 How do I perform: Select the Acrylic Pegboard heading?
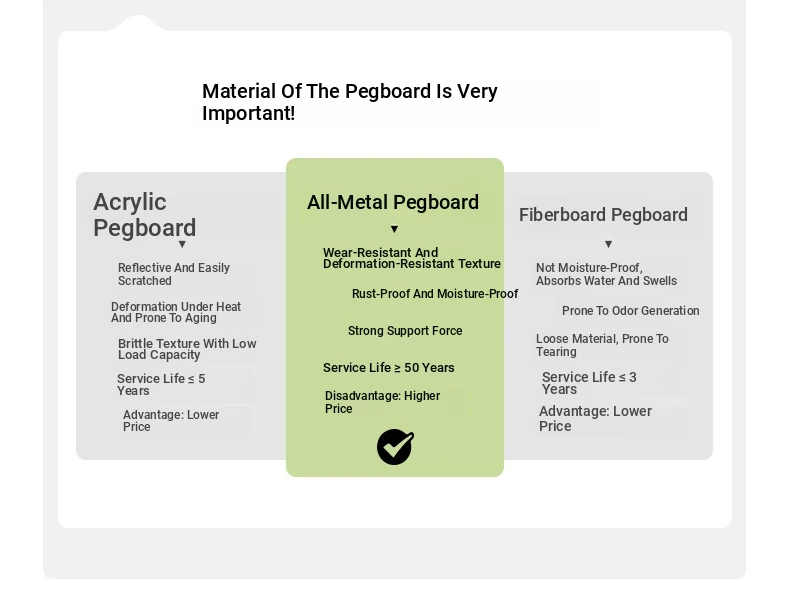[x=145, y=215]
